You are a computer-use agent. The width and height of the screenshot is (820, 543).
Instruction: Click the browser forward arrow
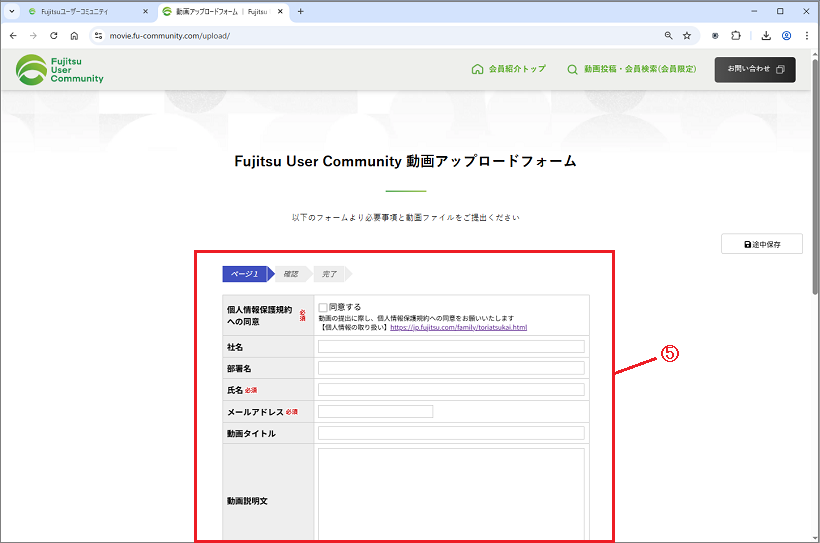(33, 36)
